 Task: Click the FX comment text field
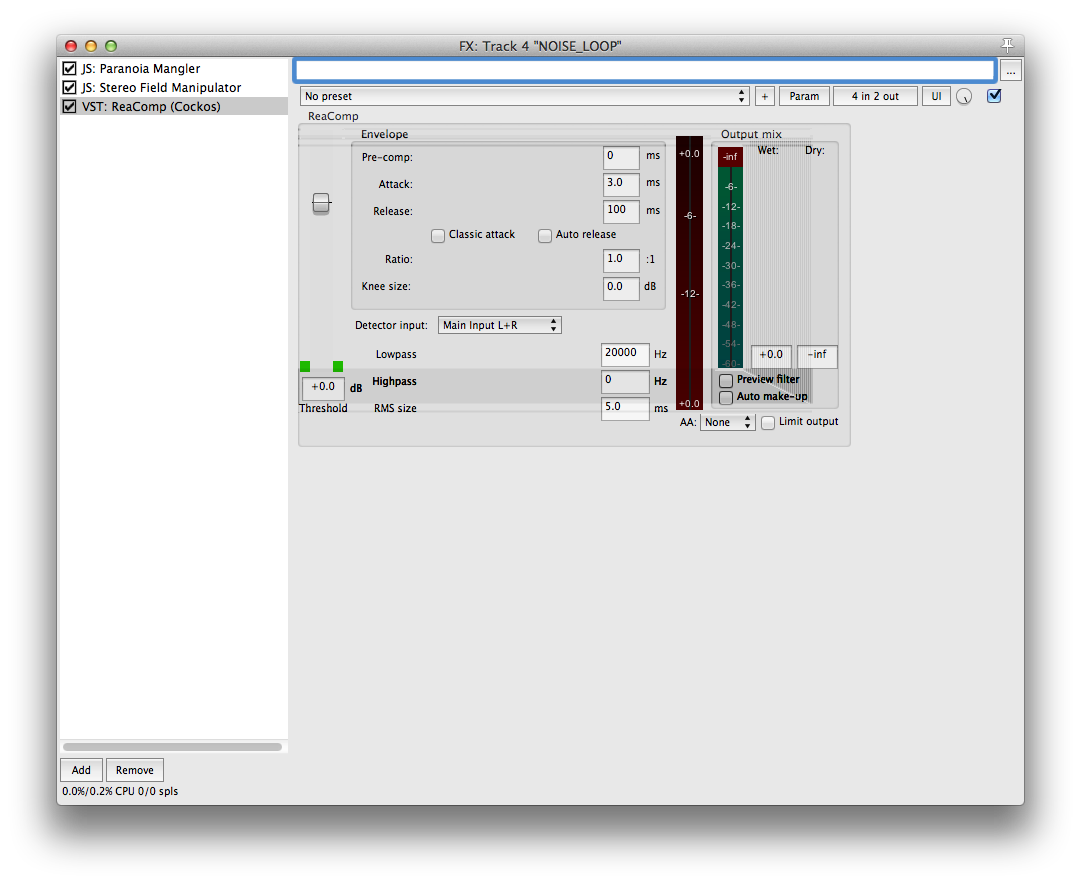pyautogui.click(x=645, y=70)
